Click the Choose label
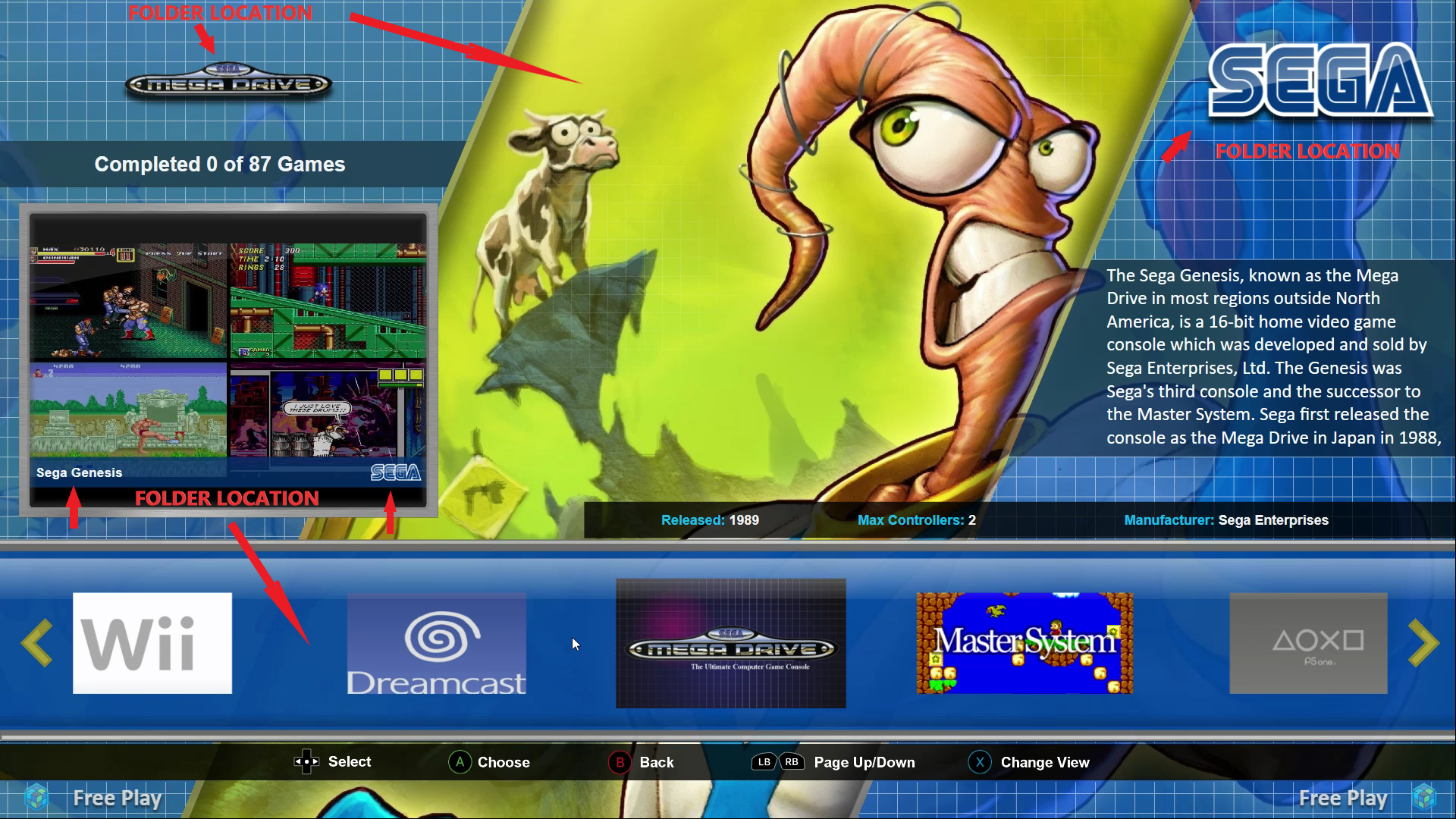Screen dimensions: 1456x819 click(504, 762)
